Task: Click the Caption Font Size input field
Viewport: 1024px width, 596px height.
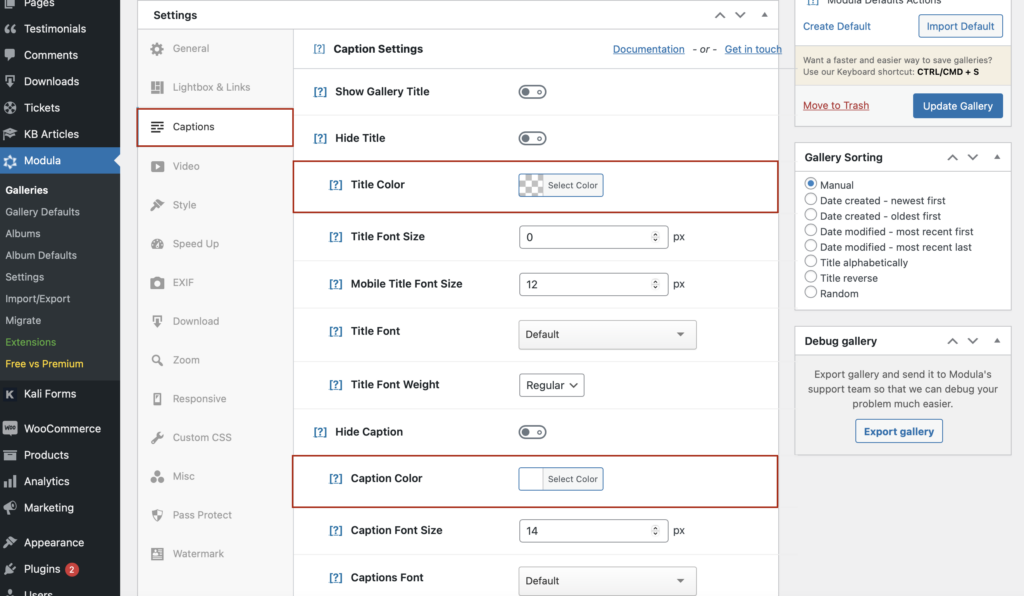Action: pyautogui.click(x=594, y=531)
